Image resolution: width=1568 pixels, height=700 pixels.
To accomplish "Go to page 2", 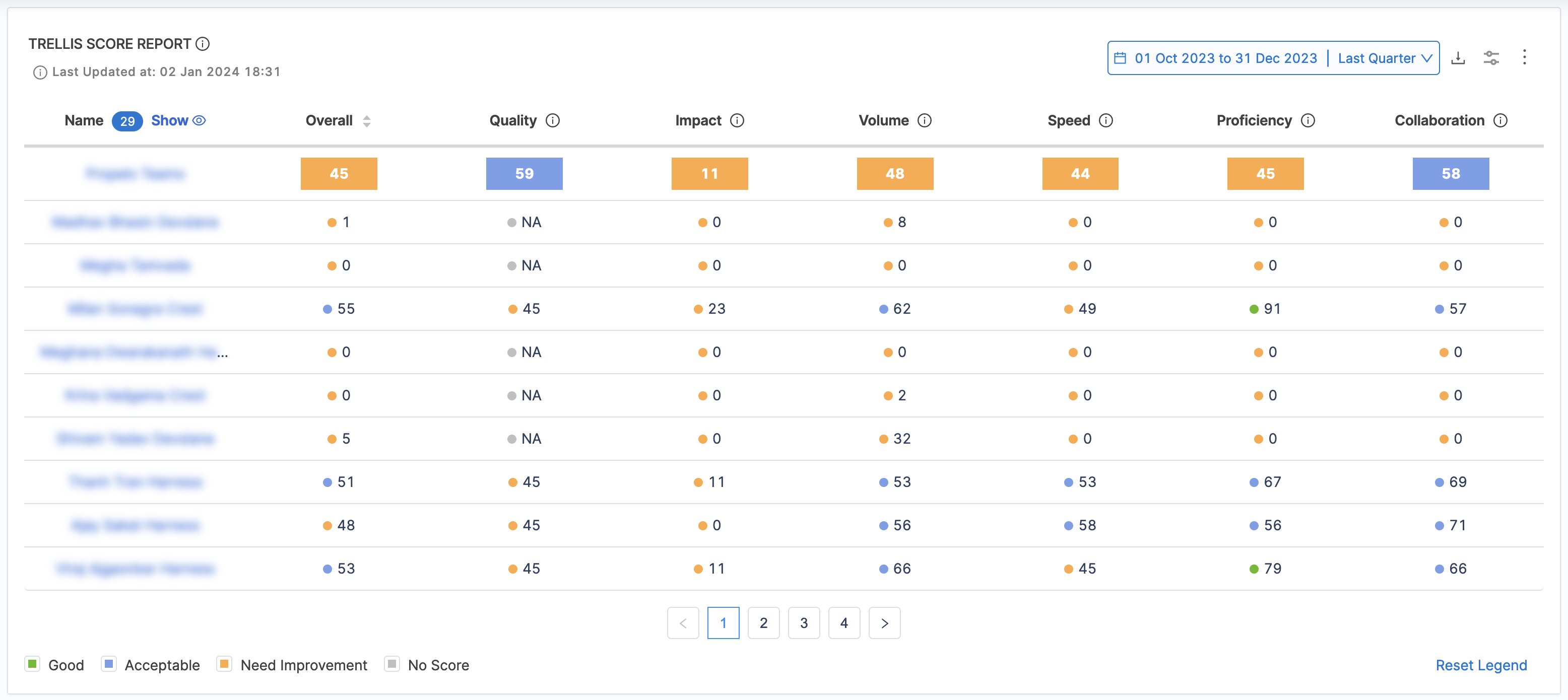I will (763, 623).
